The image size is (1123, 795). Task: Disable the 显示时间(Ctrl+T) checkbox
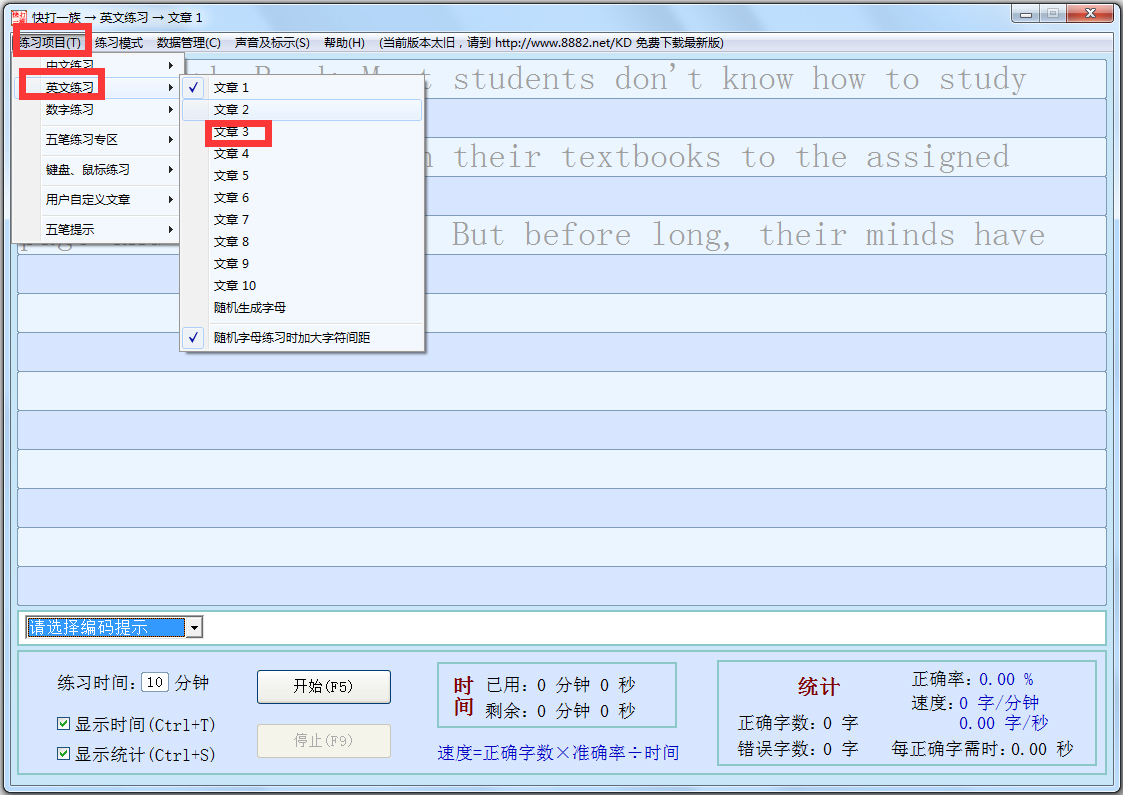(x=63, y=723)
